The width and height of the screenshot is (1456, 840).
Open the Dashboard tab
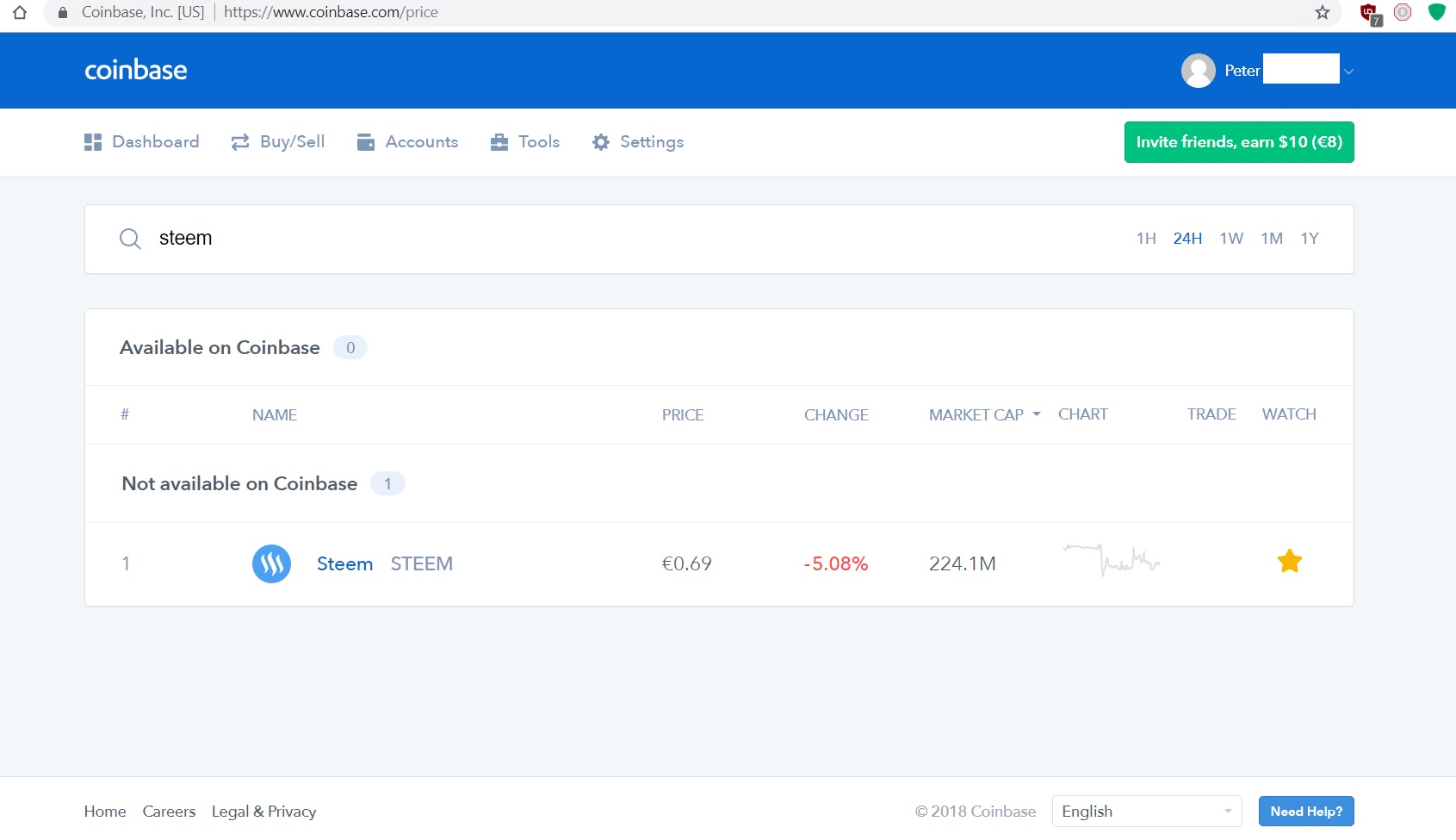141,142
